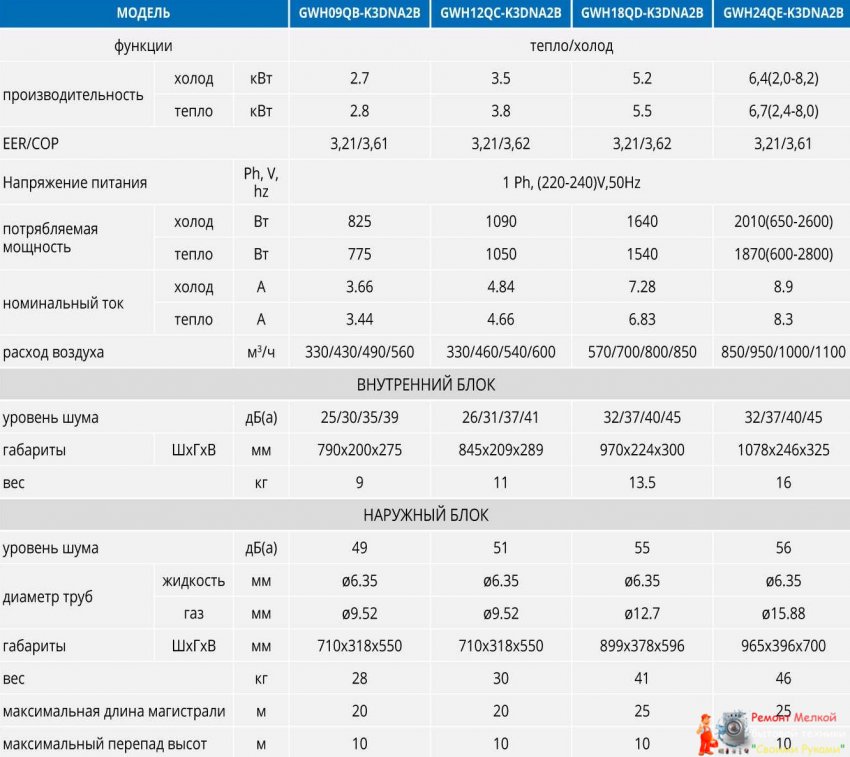Click the МОДЕЛЬ header cell

(x=143, y=13)
